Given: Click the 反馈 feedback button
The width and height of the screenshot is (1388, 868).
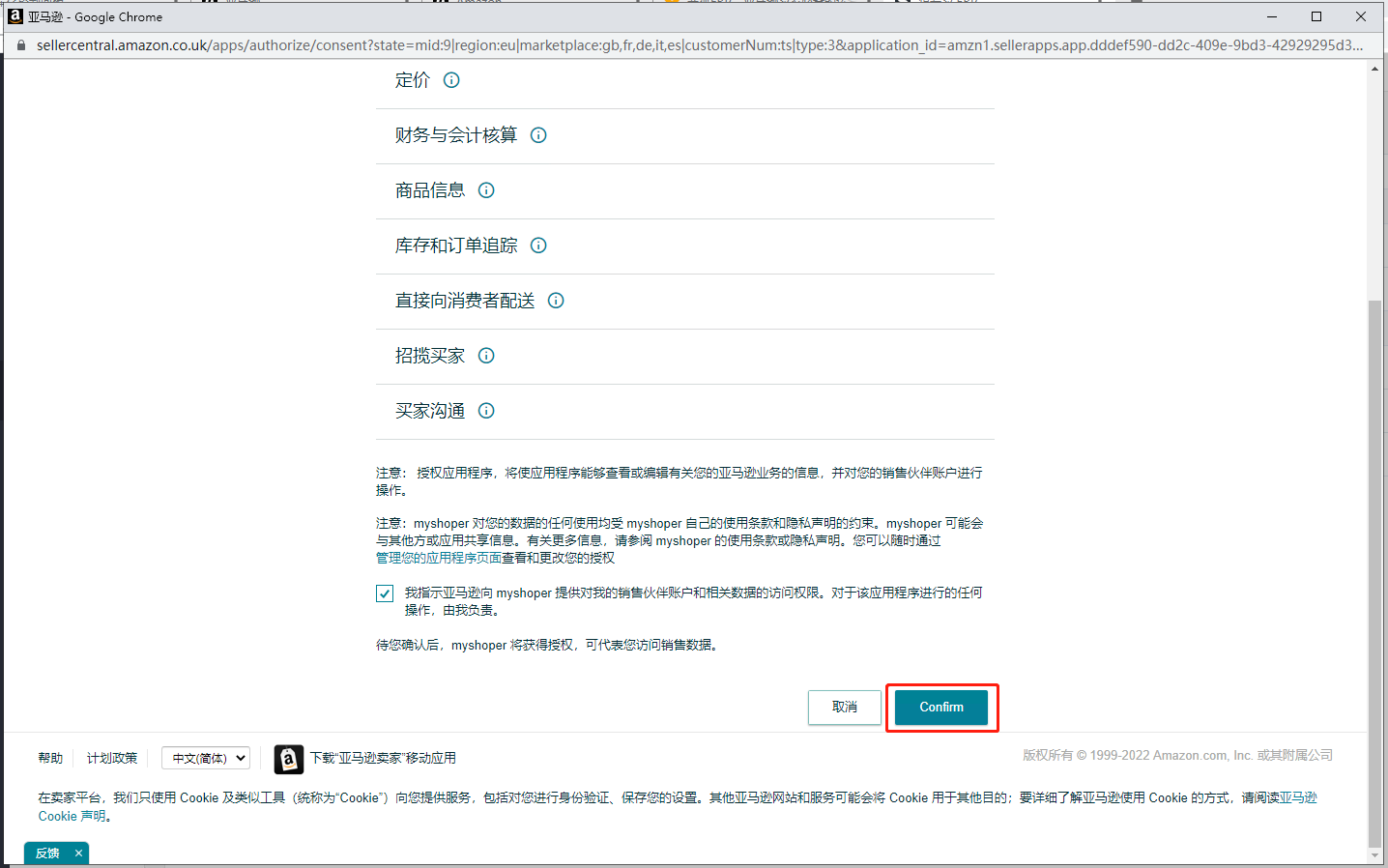Looking at the screenshot, I should pos(47,854).
